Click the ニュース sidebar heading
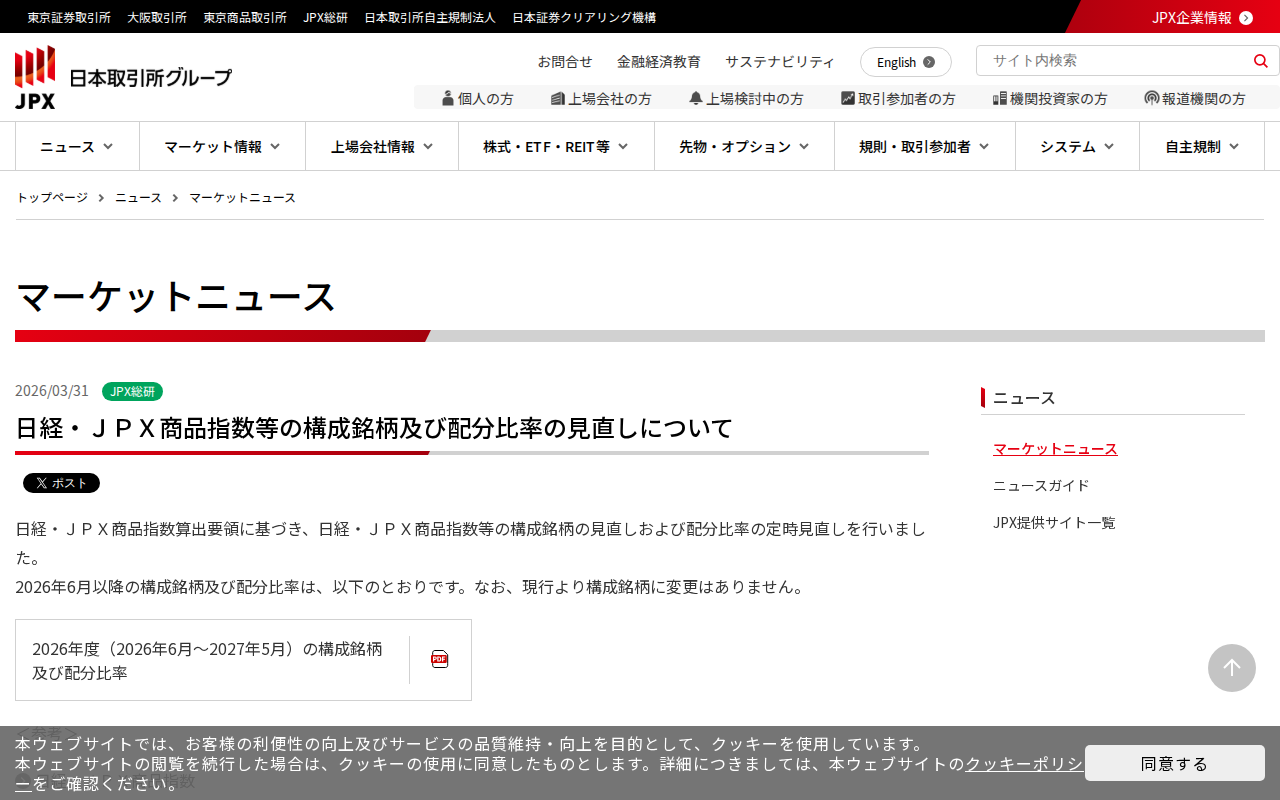 tap(1024, 398)
